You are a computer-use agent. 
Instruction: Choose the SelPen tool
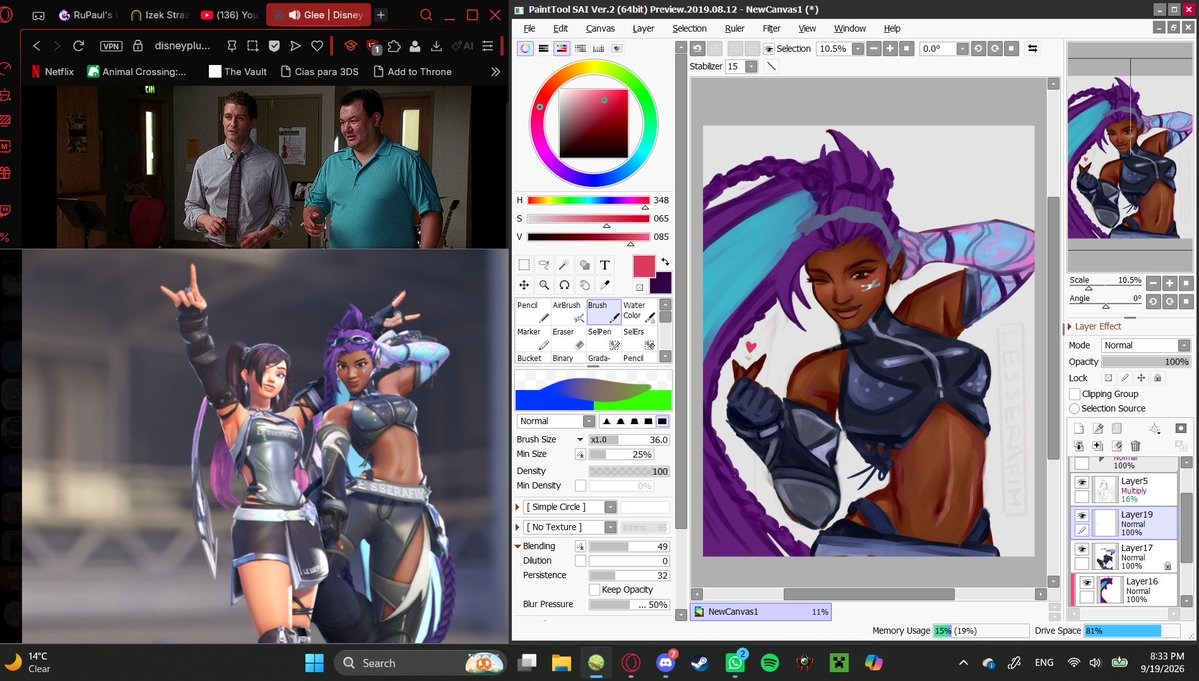click(x=604, y=338)
